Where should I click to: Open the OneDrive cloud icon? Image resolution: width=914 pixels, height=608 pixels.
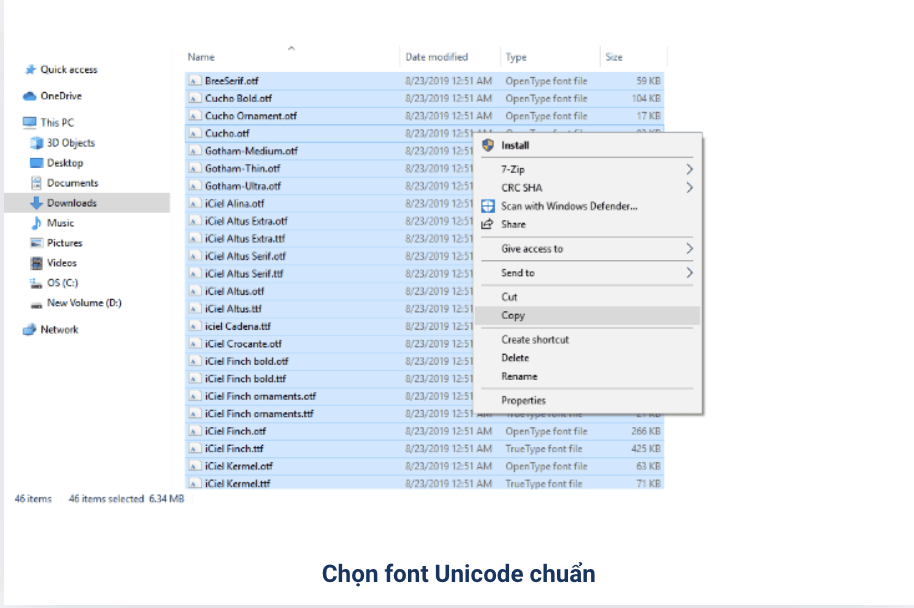click(x=30, y=96)
